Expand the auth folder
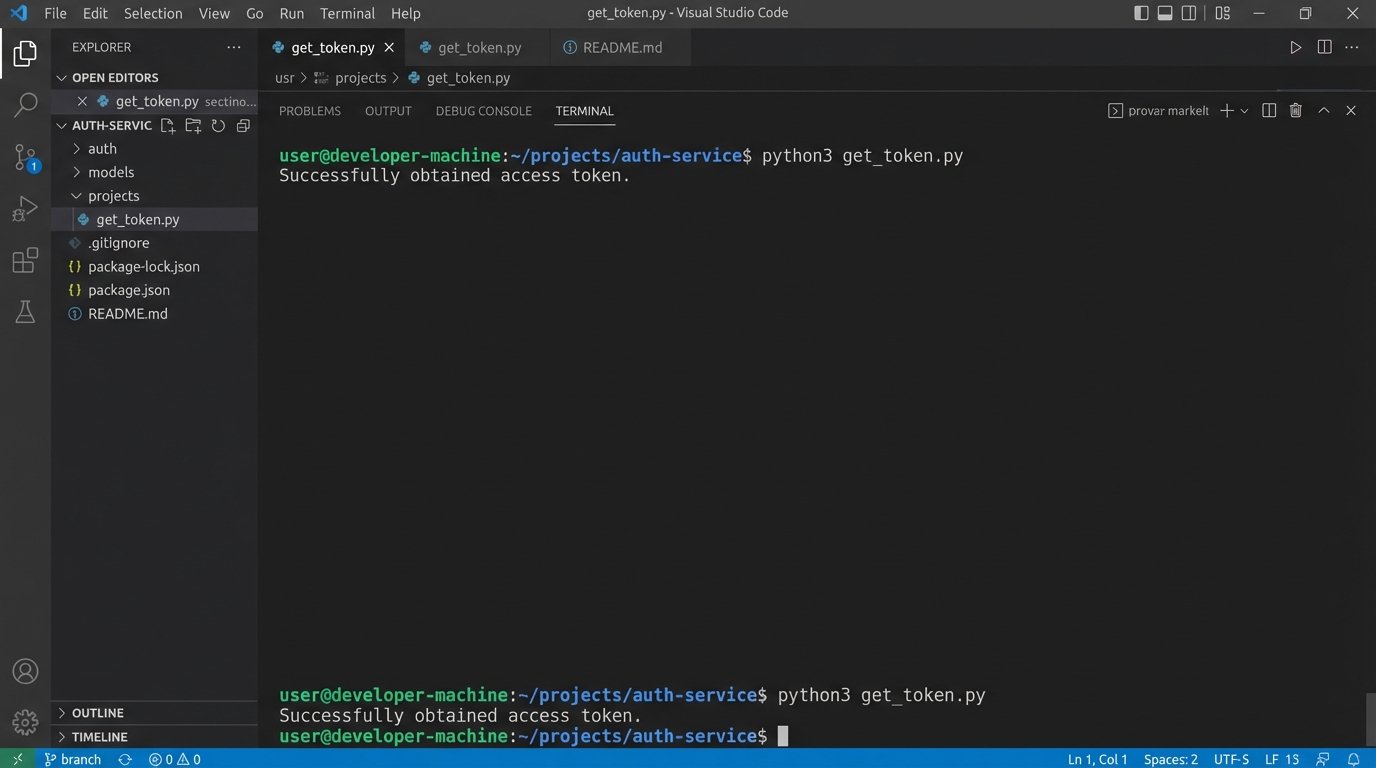This screenshot has height=768, width=1376. (x=102, y=149)
